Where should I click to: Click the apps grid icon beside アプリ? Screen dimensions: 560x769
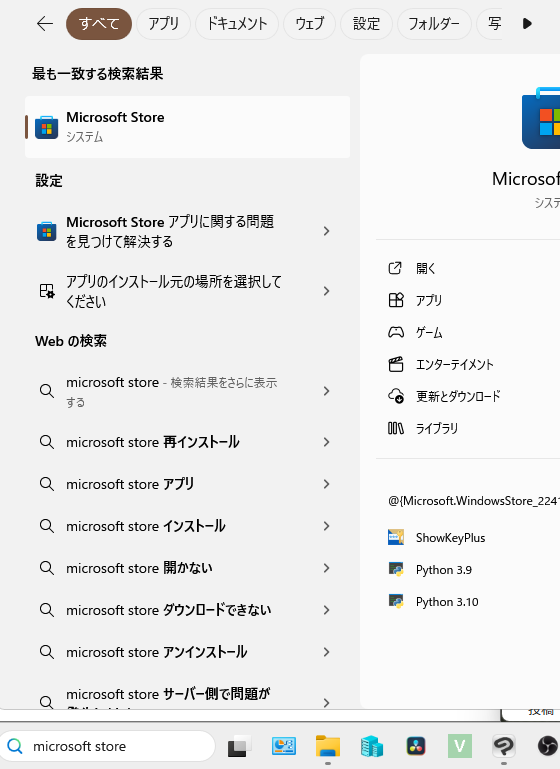[x=396, y=300]
